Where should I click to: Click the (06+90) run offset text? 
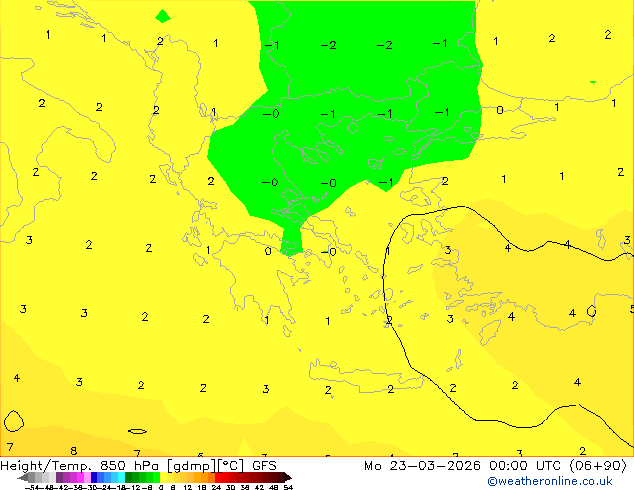tap(598, 466)
